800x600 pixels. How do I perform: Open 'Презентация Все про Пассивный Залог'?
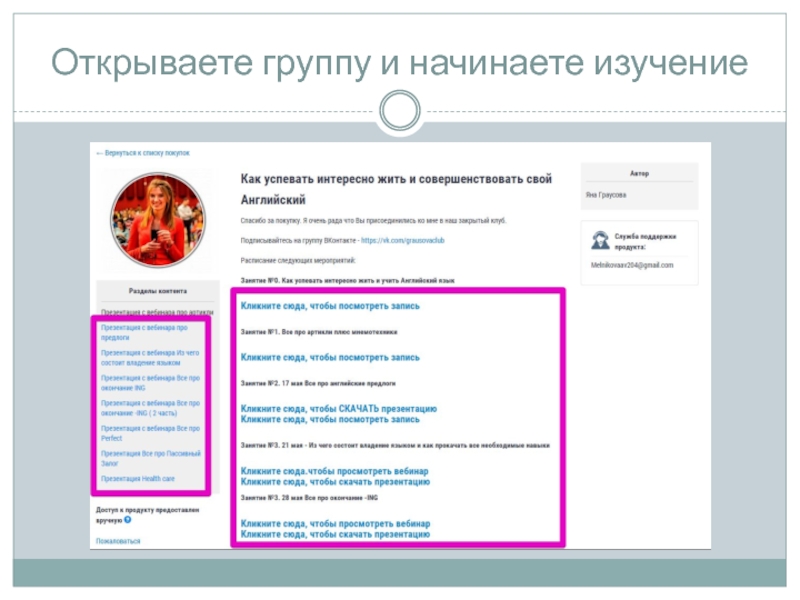pos(150,458)
